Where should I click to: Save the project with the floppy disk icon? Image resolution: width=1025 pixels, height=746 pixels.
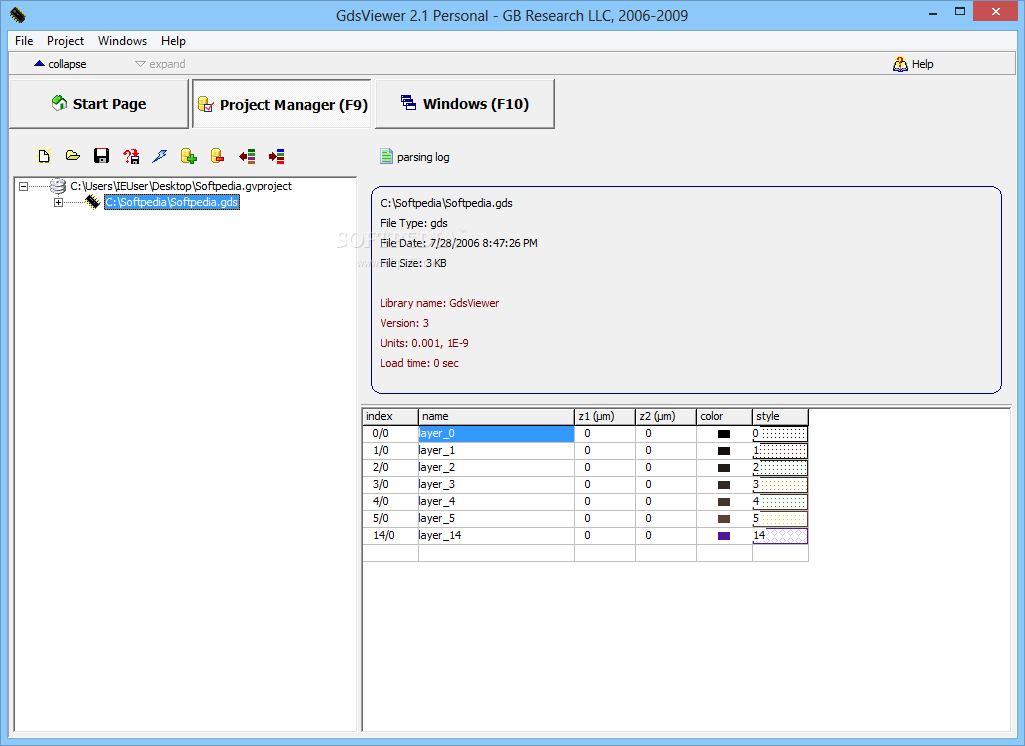pos(101,156)
